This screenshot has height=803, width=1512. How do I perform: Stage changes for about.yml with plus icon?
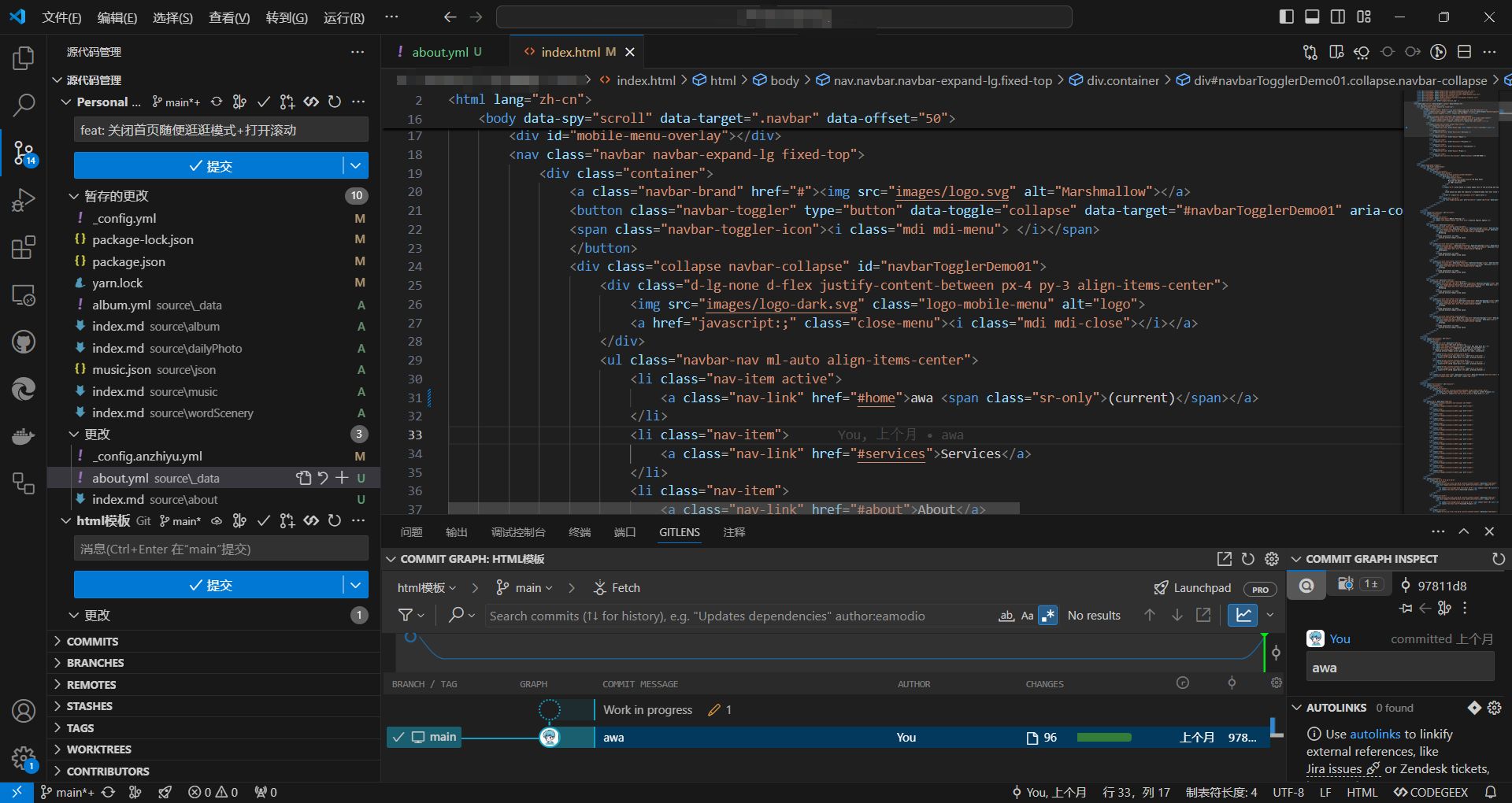[342, 478]
